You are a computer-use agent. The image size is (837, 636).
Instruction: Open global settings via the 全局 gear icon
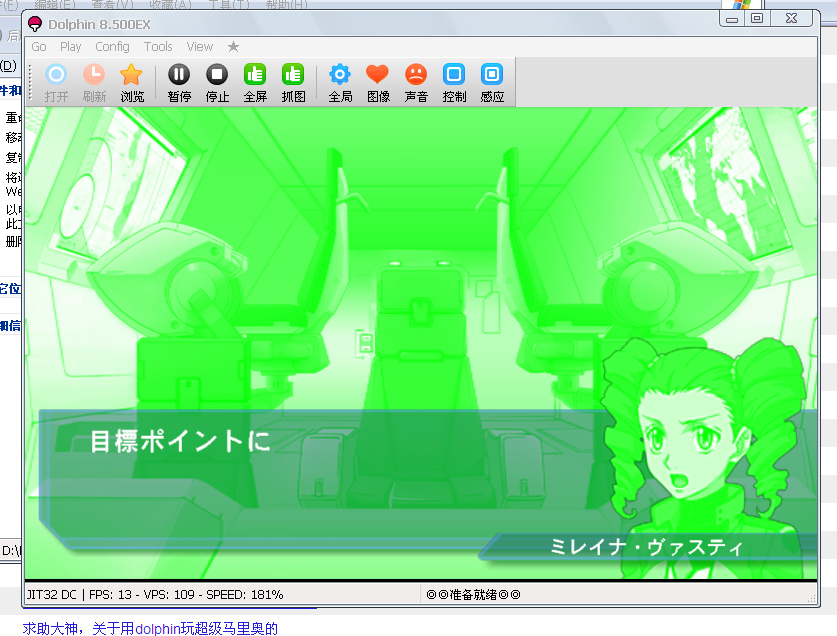(x=340, y=82)
